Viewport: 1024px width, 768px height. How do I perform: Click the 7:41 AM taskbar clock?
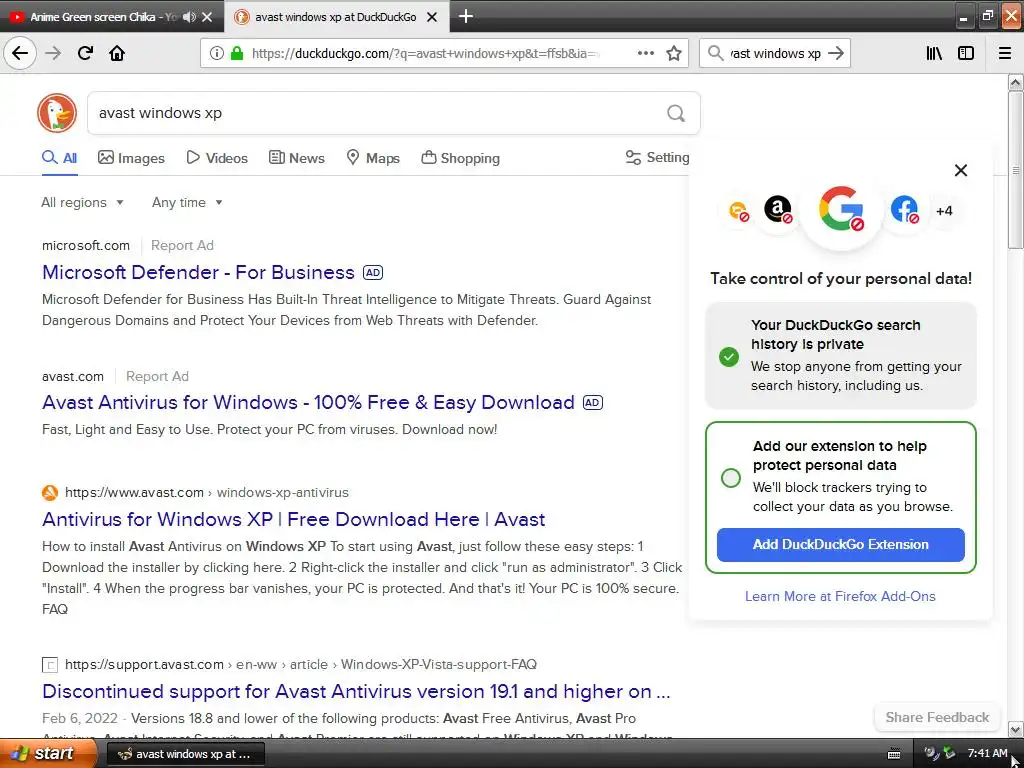pos(987,754)
